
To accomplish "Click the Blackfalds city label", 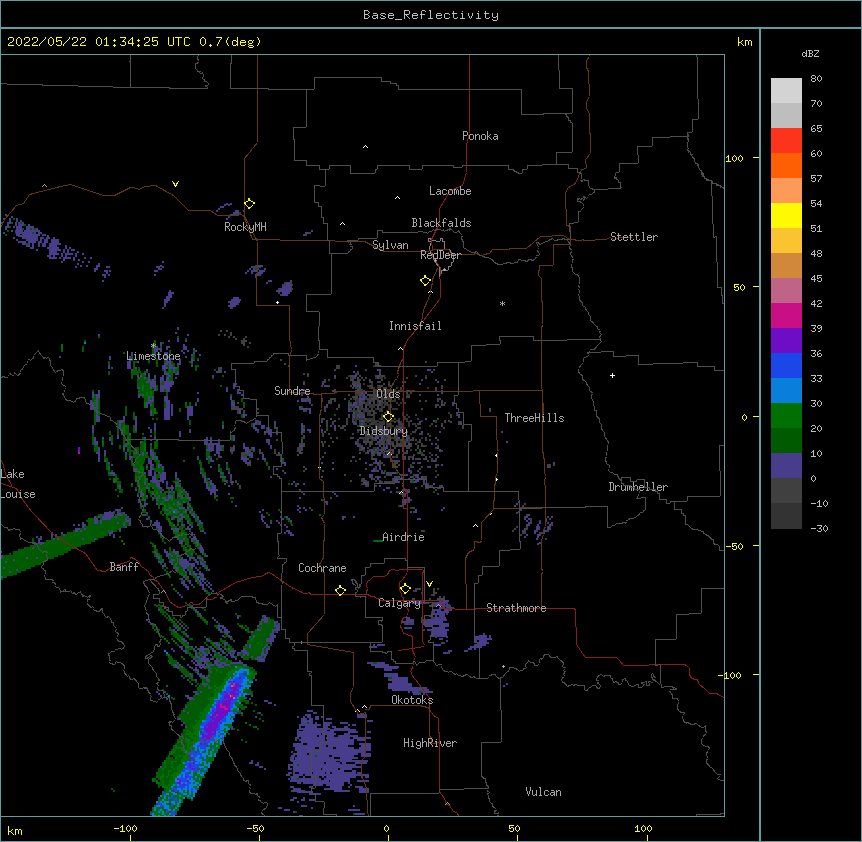I will [x=441, y=223].
